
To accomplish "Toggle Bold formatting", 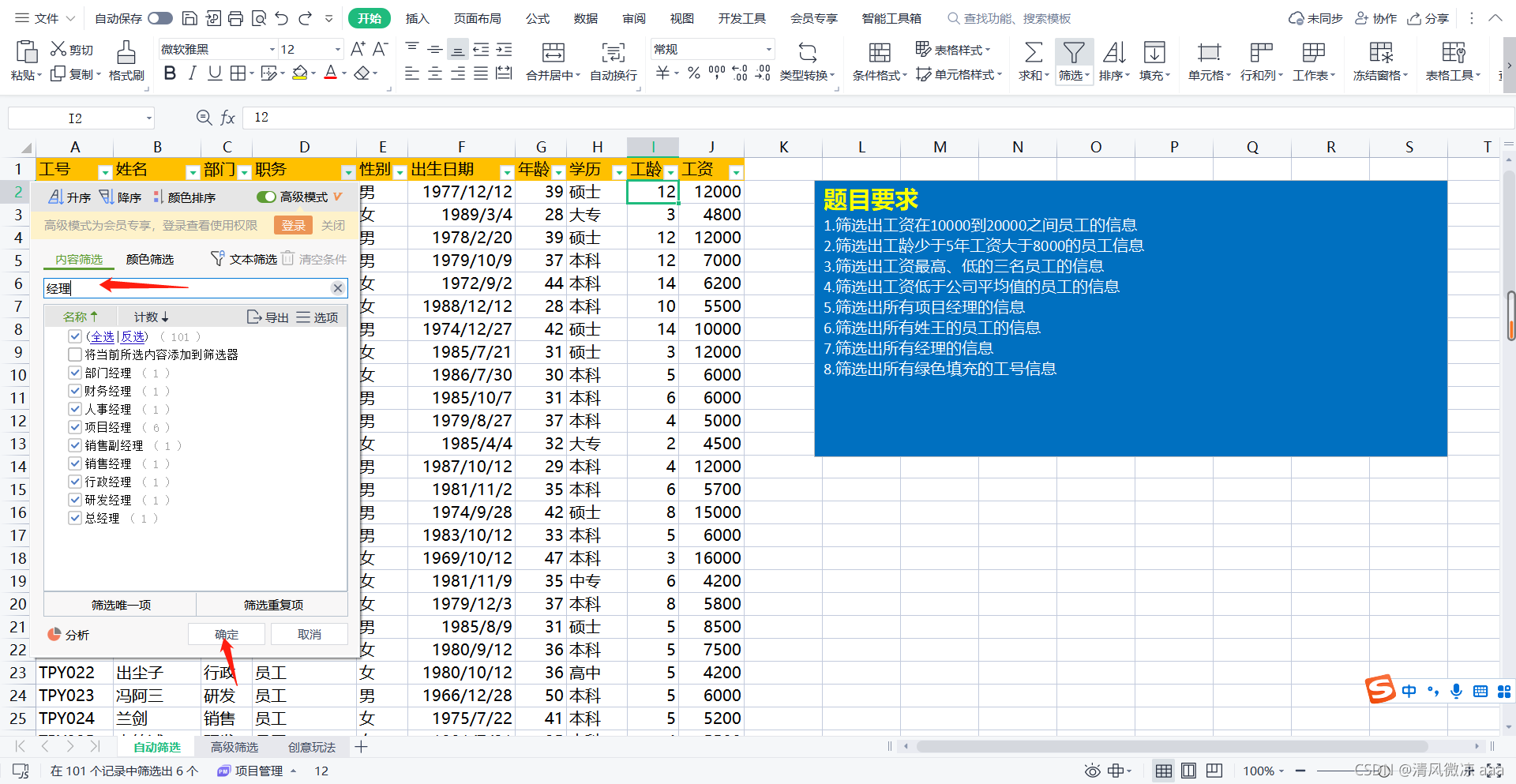I will tap(170, 73).
